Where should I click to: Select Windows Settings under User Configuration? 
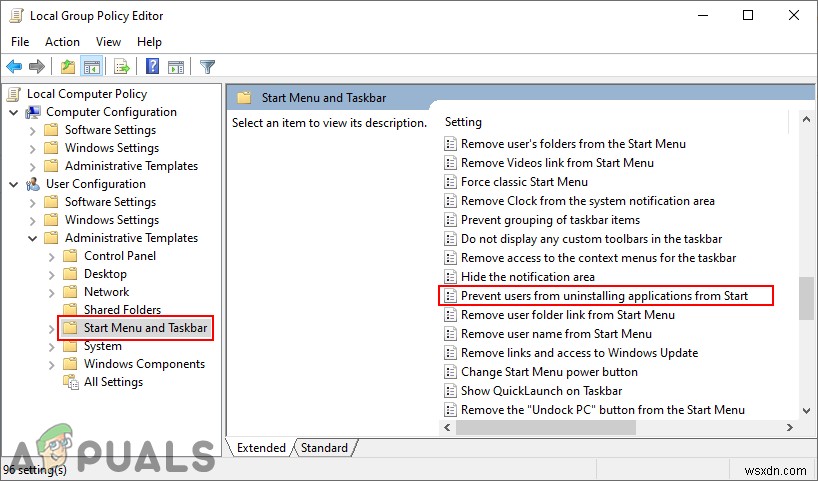tap(112, 220)
